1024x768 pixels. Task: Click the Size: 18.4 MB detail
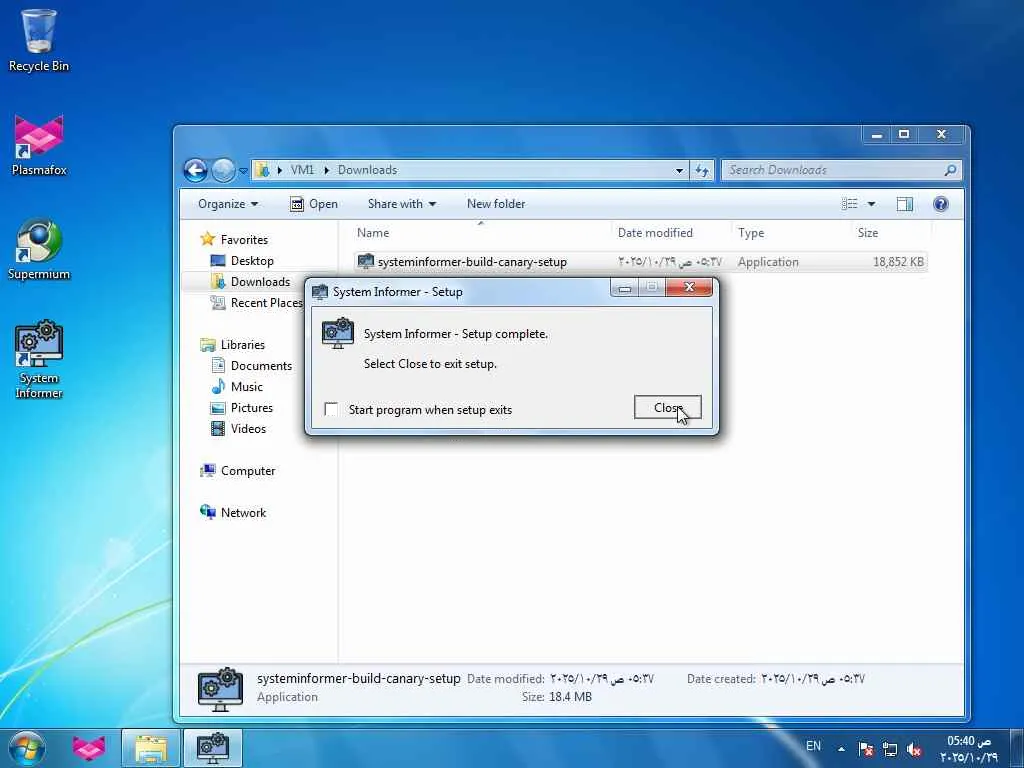pos(556,697)
